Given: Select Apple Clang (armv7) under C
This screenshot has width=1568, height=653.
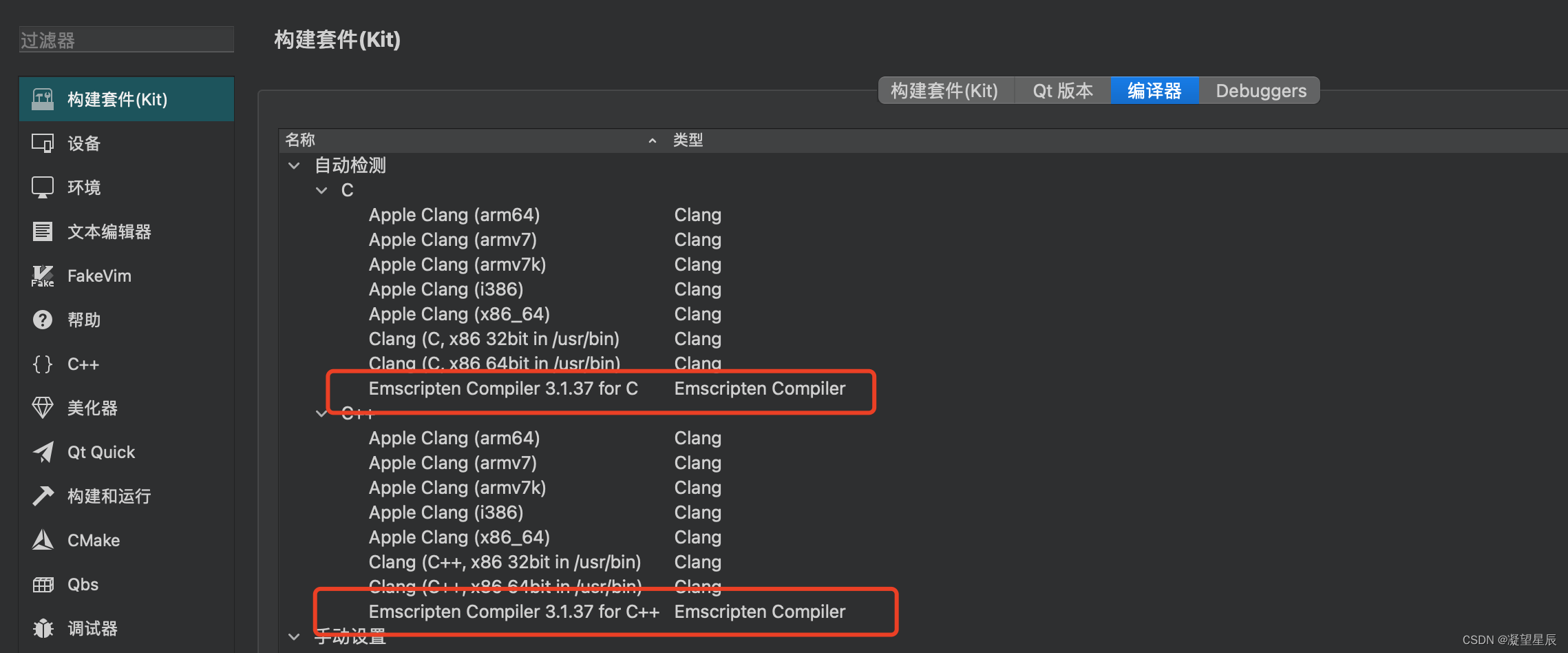Looking at the screenshot, I should [x=452, y=240].
